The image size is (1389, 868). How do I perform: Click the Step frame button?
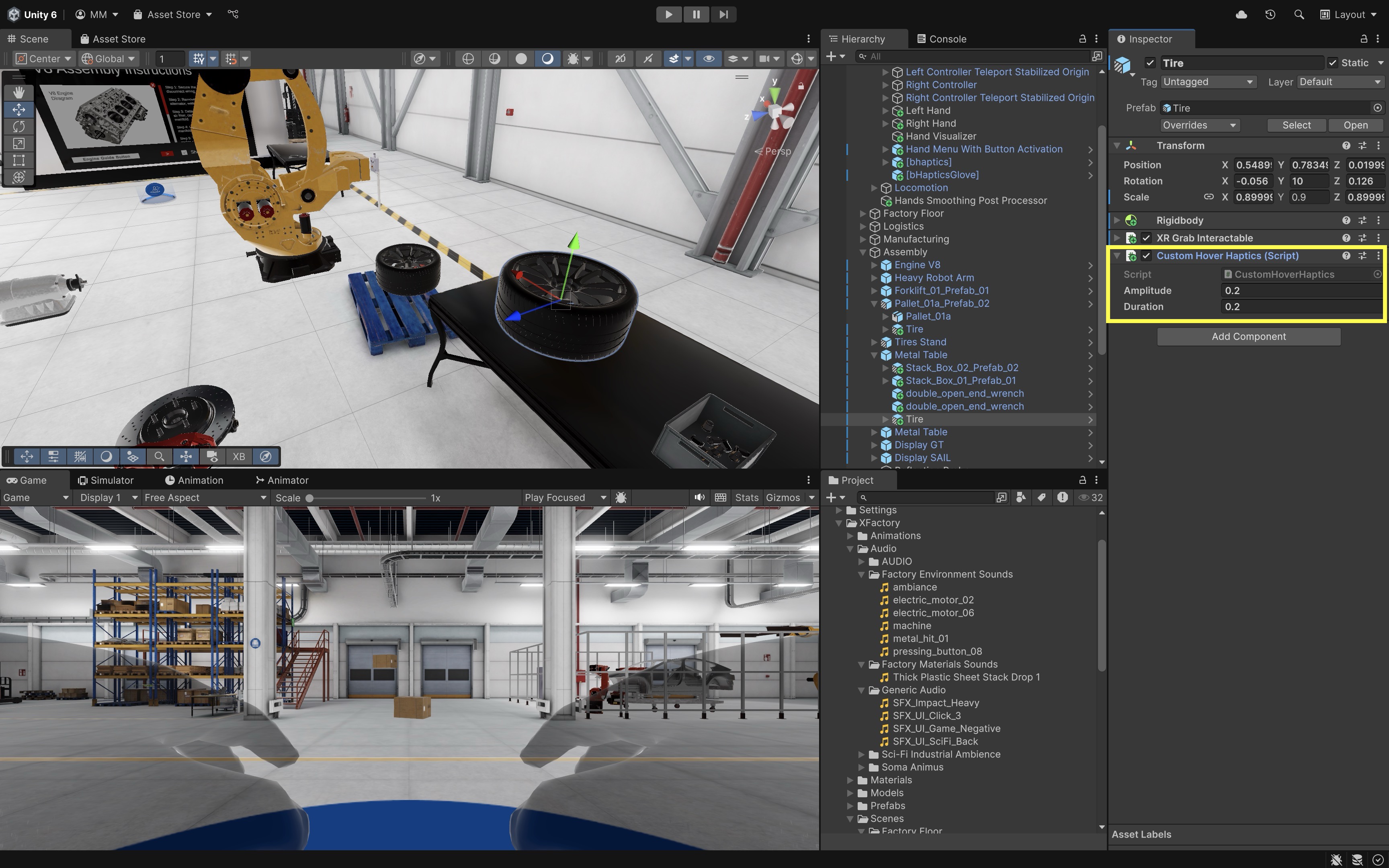tap(723, 14)
